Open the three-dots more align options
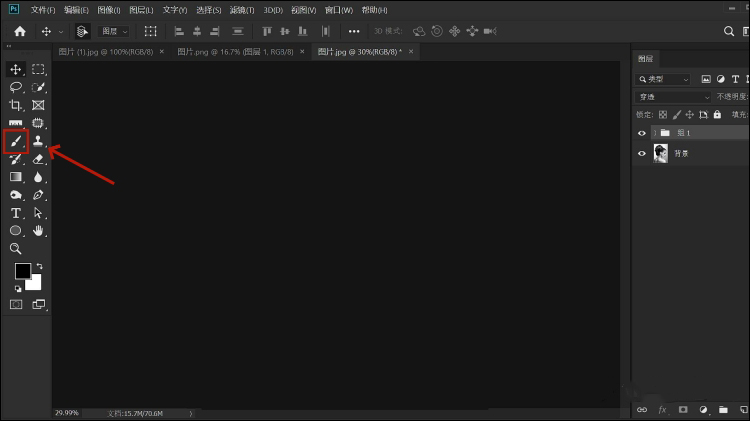This screenshot has height=421, width=750. click(353, 32)
